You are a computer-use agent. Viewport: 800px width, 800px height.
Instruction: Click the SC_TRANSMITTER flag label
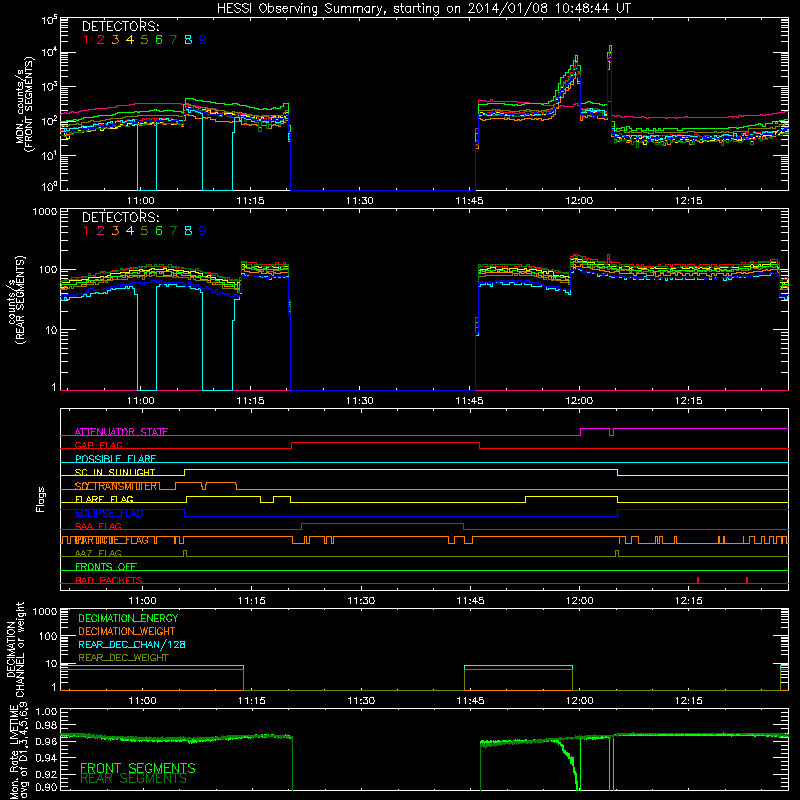click(x=116, y=486)
